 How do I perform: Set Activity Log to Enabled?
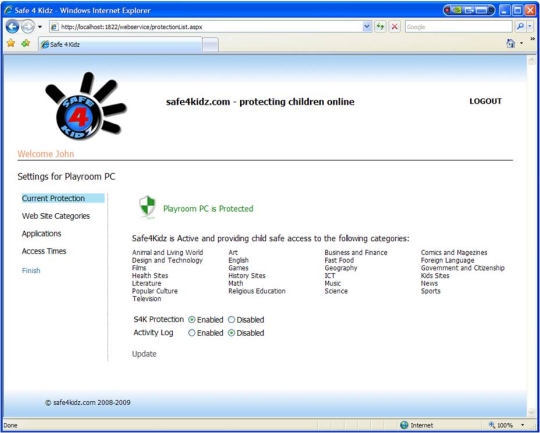pyautogui.click(x=192, y=333)
